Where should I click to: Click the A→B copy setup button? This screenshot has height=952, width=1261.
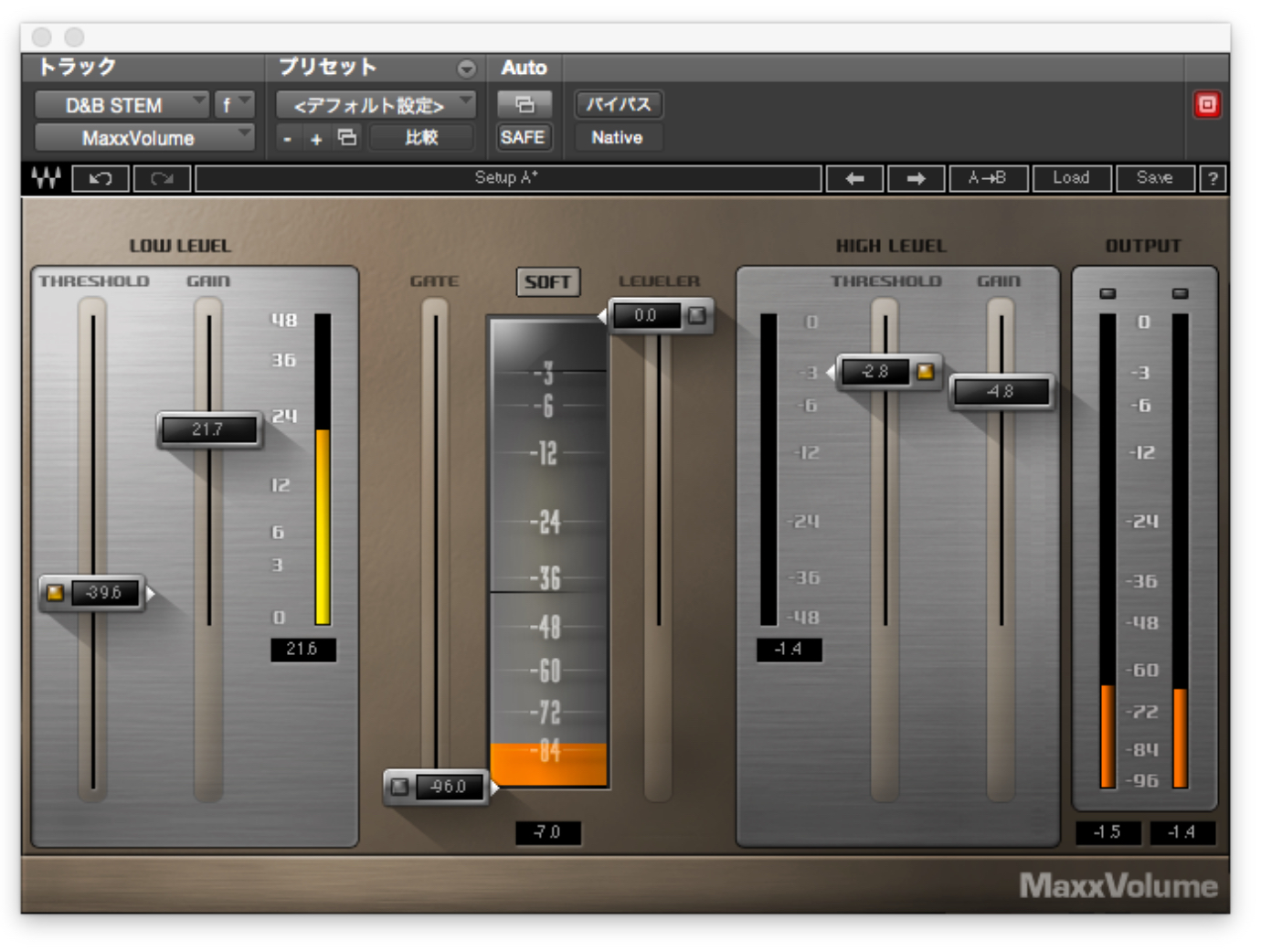[988, 178]
